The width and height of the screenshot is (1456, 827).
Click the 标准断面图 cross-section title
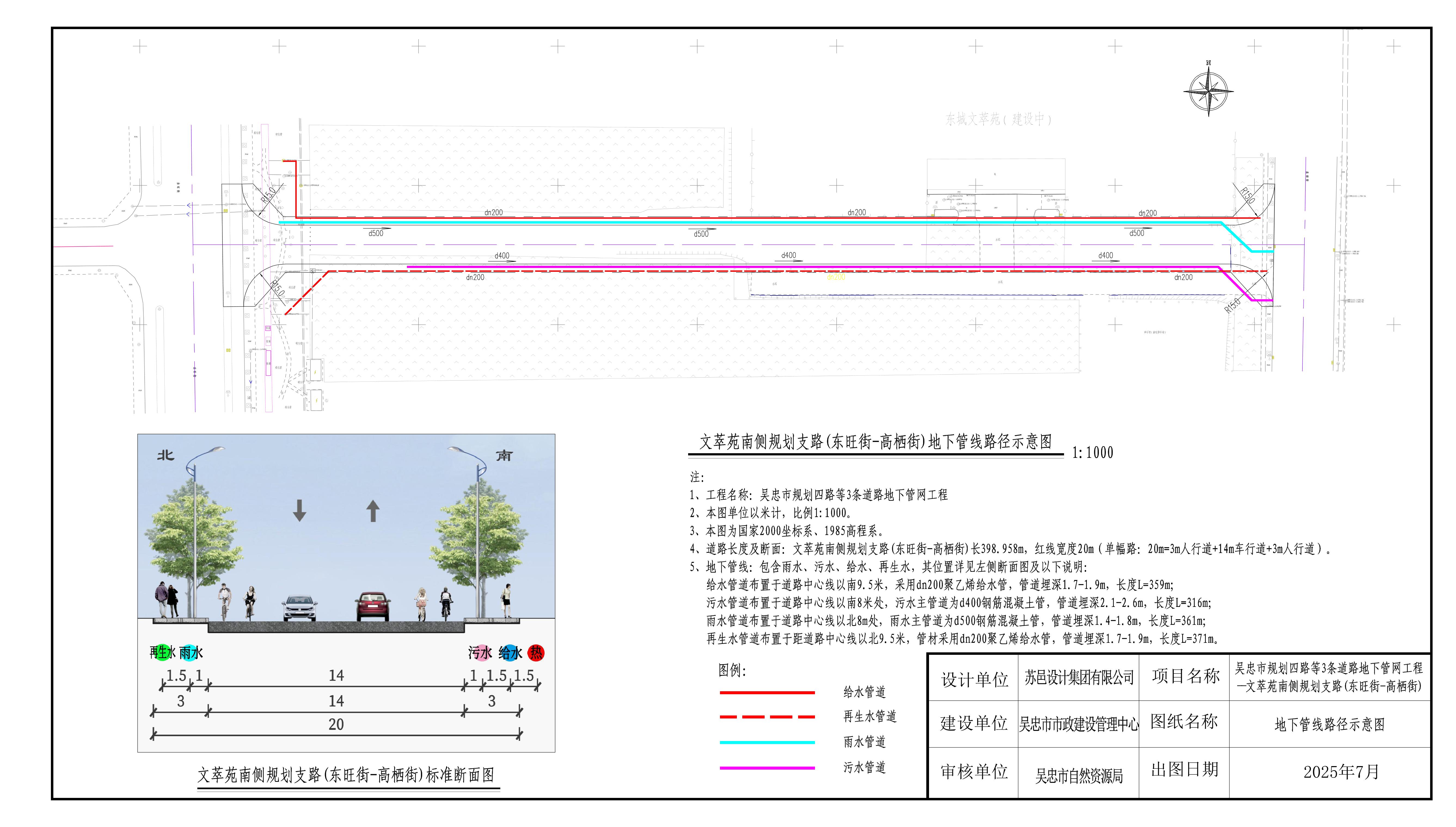click(x=345, y=775)
